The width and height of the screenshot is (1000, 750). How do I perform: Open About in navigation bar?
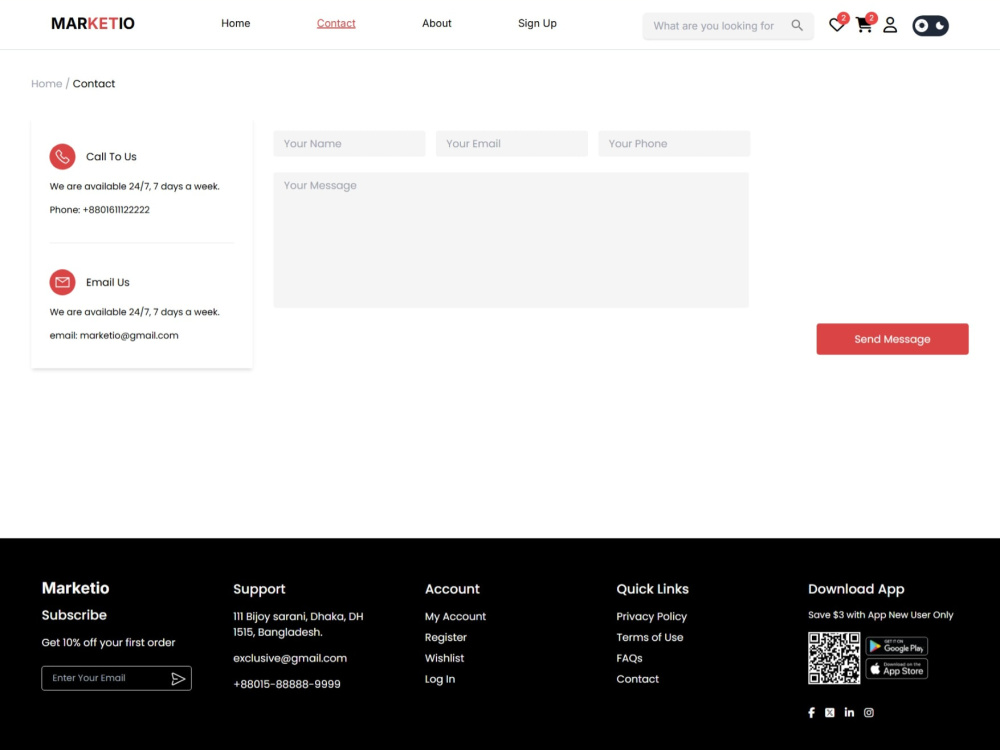pyautogui.click(x=436, y=23)
